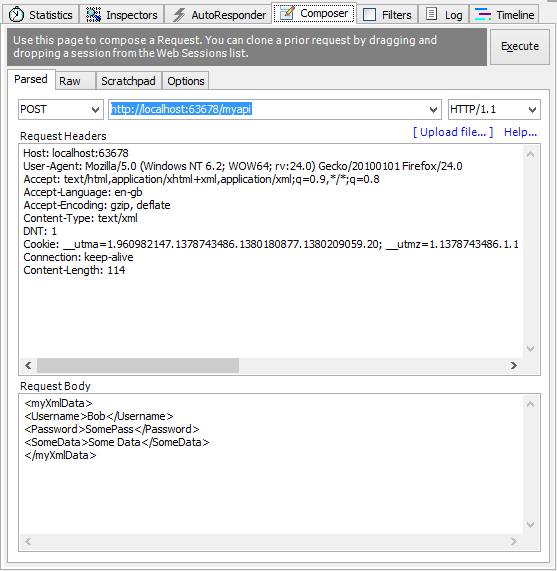Click the Request Body scroll down arrow

point(530,525)
